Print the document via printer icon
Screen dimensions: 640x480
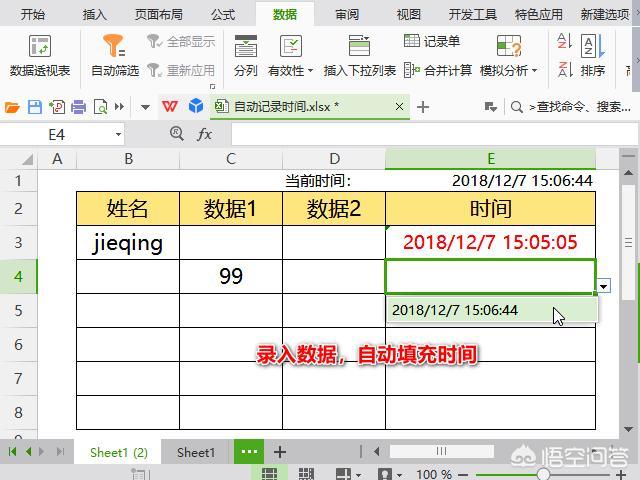click(78, 107)
